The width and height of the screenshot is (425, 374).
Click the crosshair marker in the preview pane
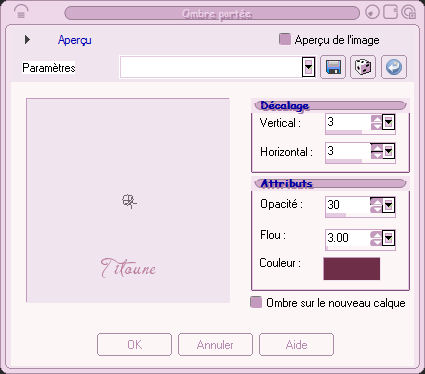coord(129,202)
